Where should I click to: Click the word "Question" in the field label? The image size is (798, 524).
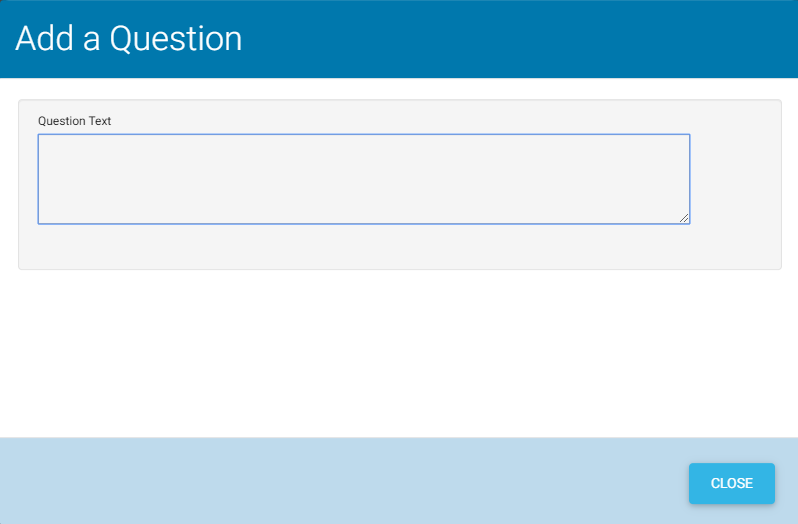tap(61, 121)
